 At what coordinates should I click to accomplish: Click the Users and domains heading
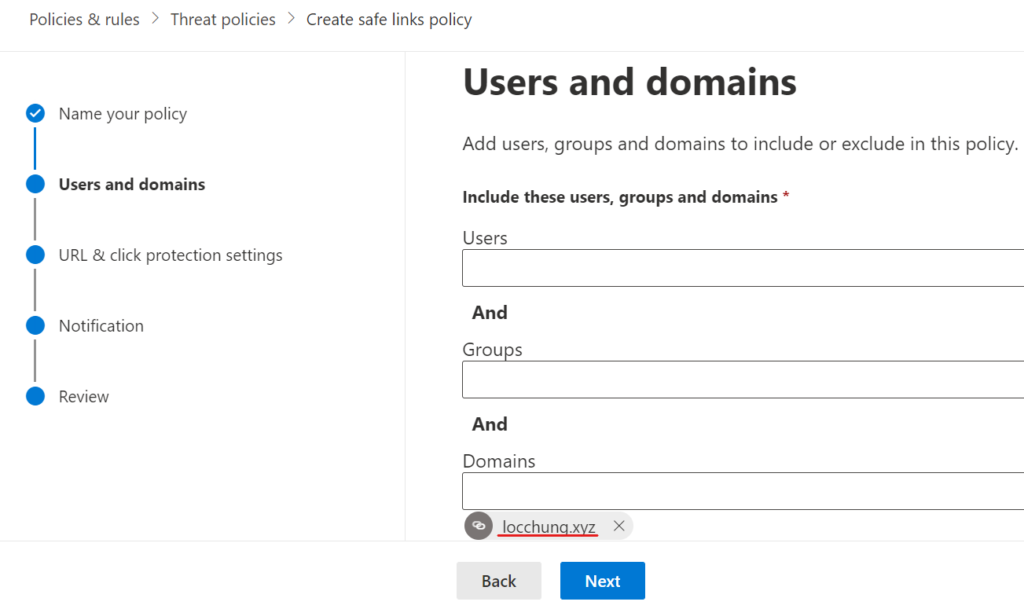630,82
